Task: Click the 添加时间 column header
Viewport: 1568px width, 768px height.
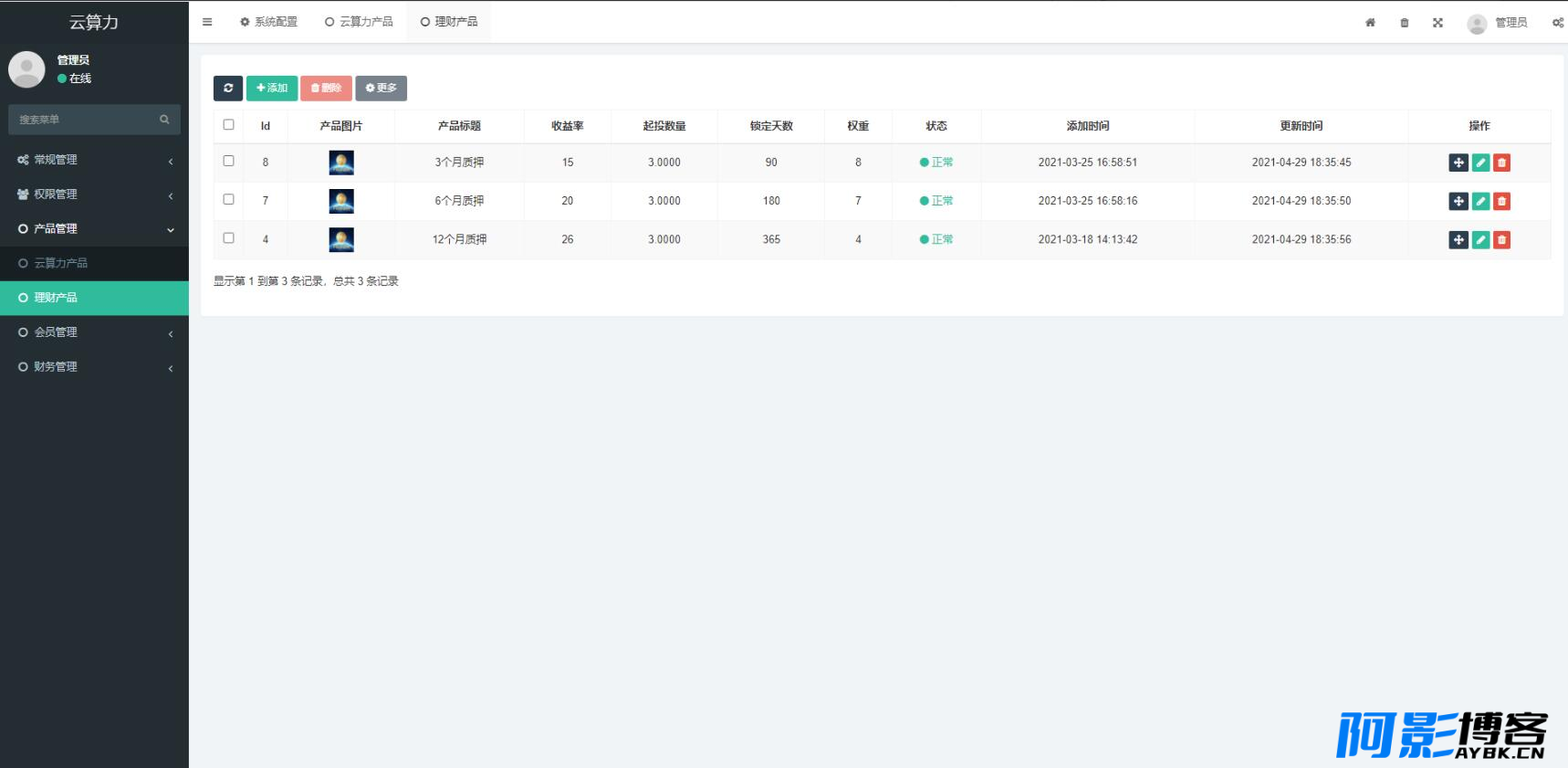Action: coord(1088,126)
